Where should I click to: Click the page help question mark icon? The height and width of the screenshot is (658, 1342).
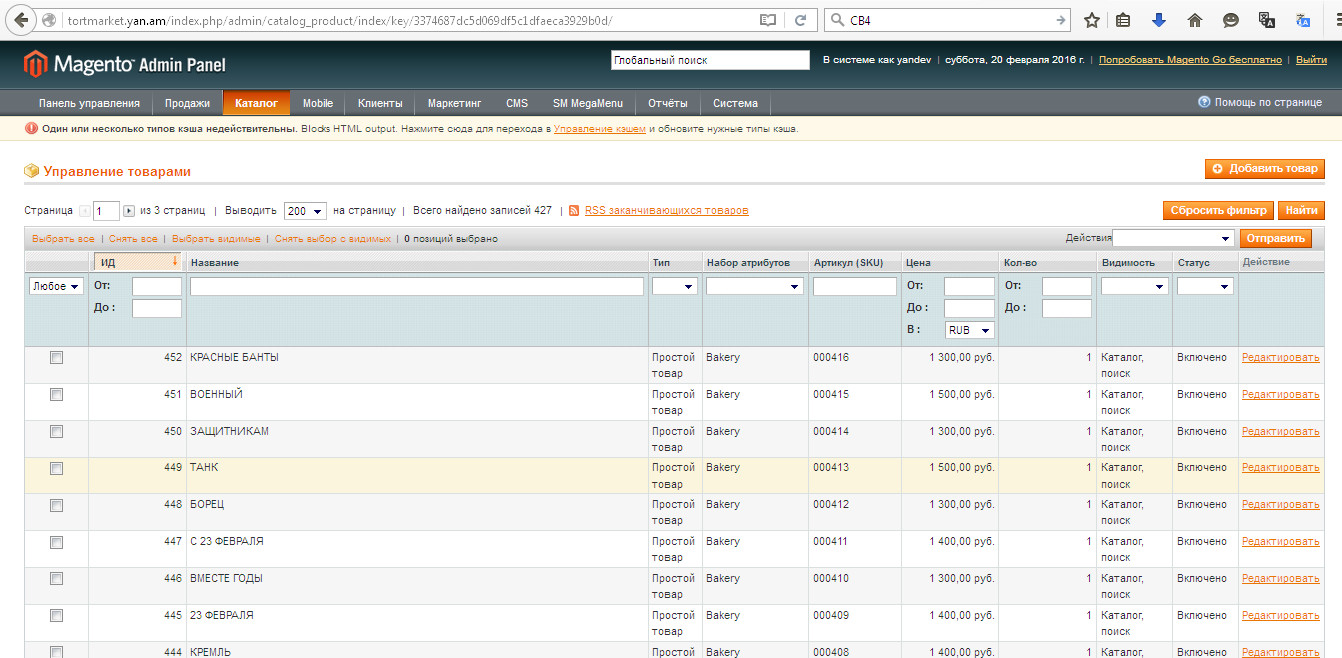1204,102
